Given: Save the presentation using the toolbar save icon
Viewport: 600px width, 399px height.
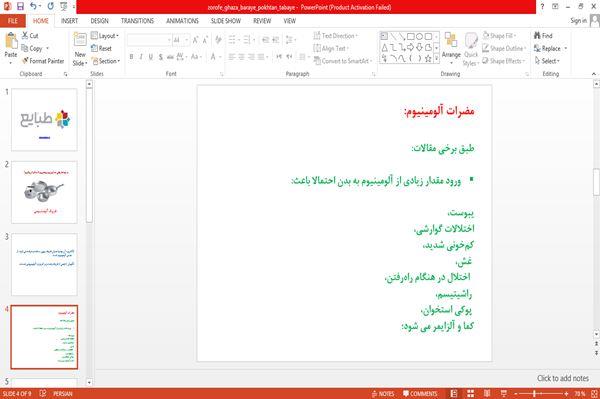Looking at the screenshot, I should (20, 7).
